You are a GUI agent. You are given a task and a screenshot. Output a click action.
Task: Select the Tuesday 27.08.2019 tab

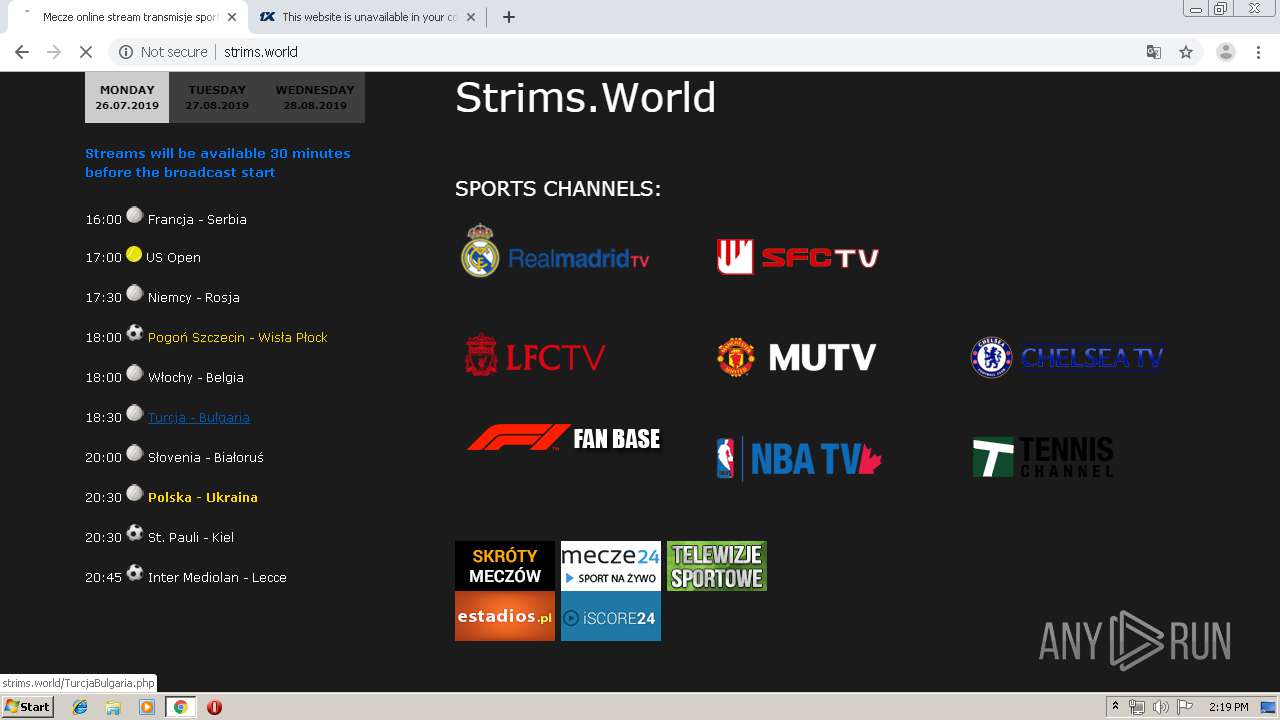217,97
